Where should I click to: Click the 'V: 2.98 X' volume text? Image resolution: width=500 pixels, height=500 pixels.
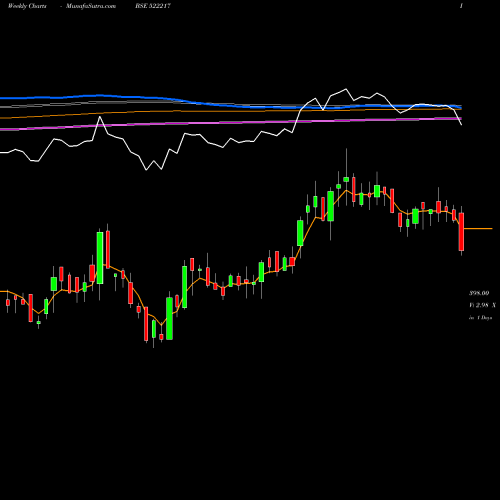tap(482, 305)
